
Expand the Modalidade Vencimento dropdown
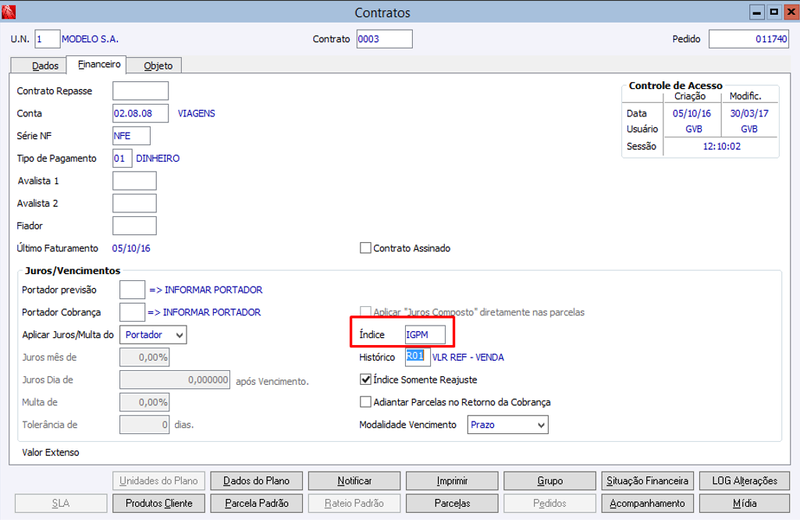click(x=508, y=425)
